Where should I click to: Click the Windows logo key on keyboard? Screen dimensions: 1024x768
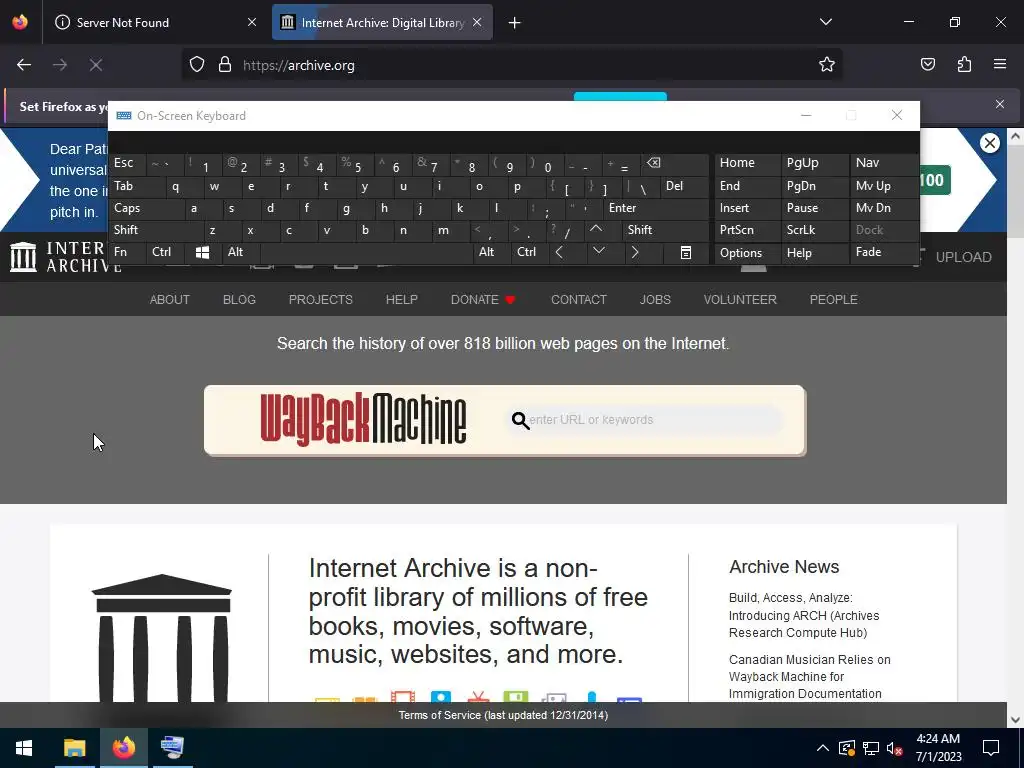click(x=202, y=253)
